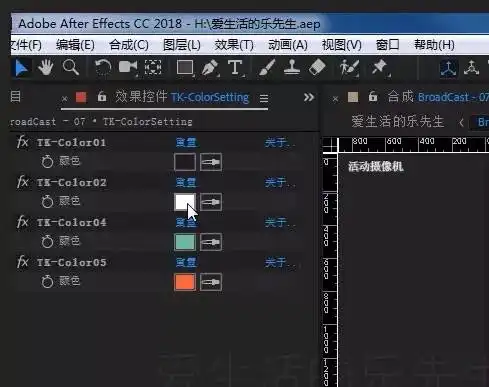Pick color with TK-Color02 eyedropper

[x=211, y=202]
